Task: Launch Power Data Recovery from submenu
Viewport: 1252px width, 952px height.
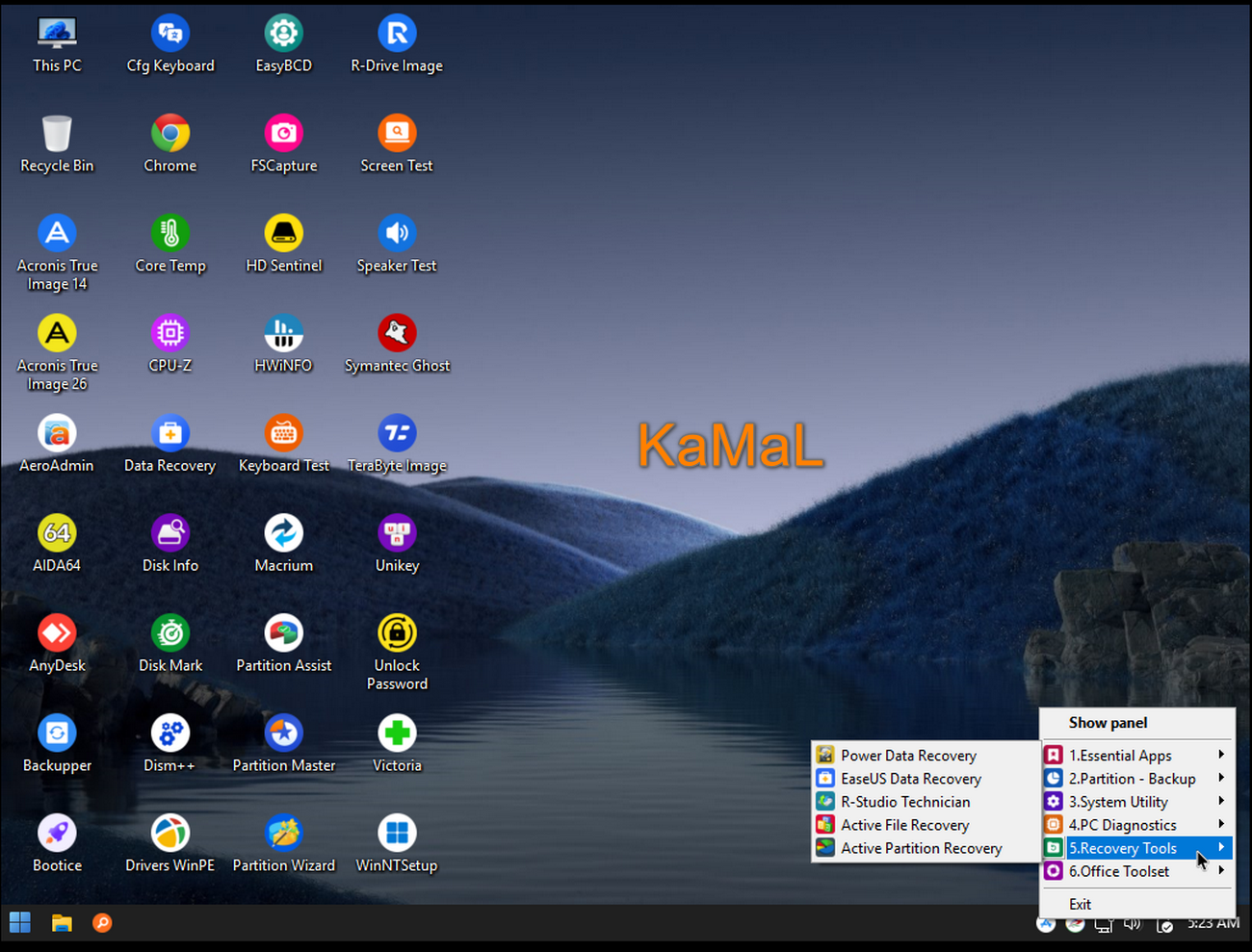Action: tap(926, 756)
